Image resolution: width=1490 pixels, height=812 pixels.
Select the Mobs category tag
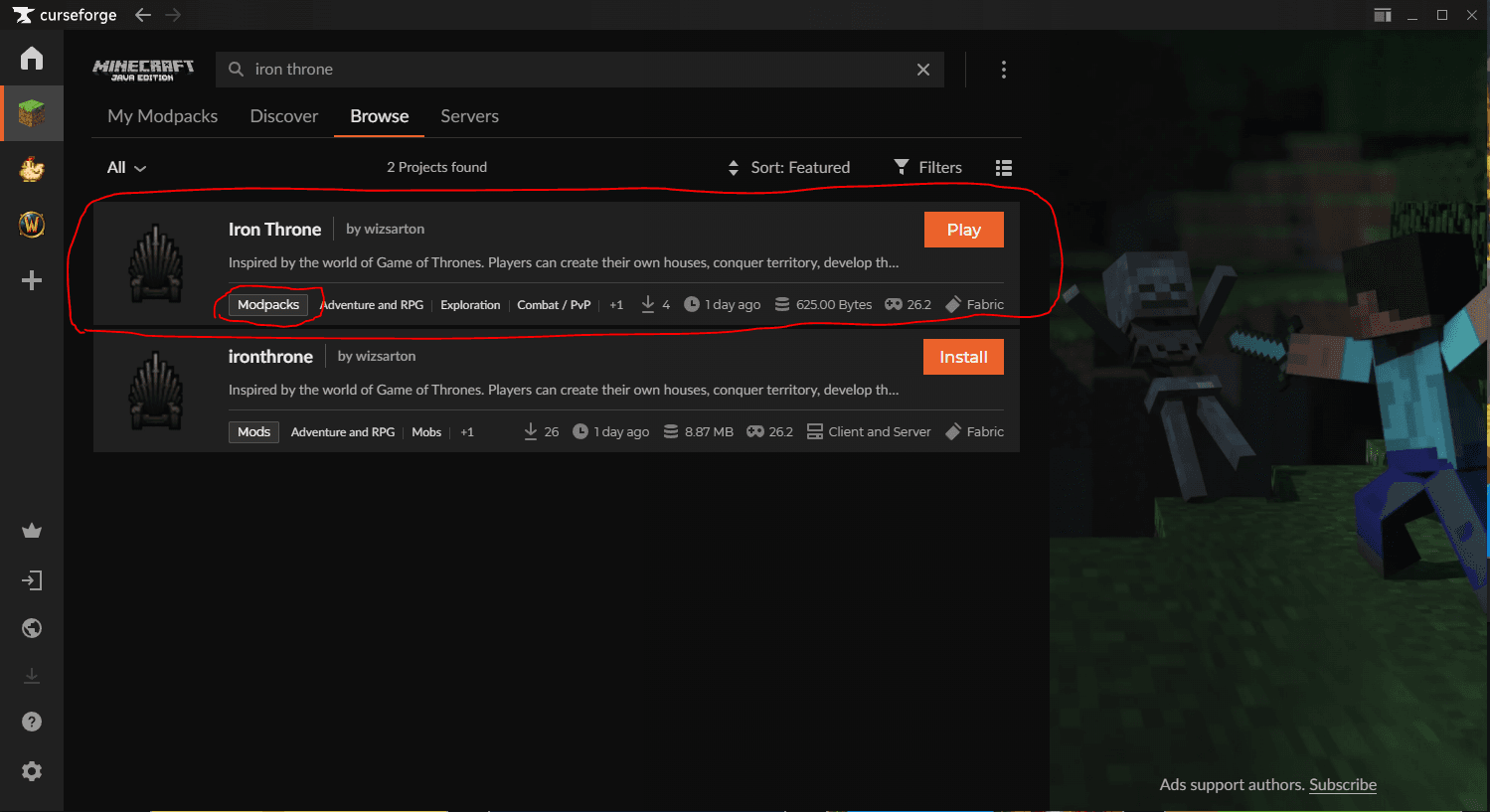tap(426, 432)
